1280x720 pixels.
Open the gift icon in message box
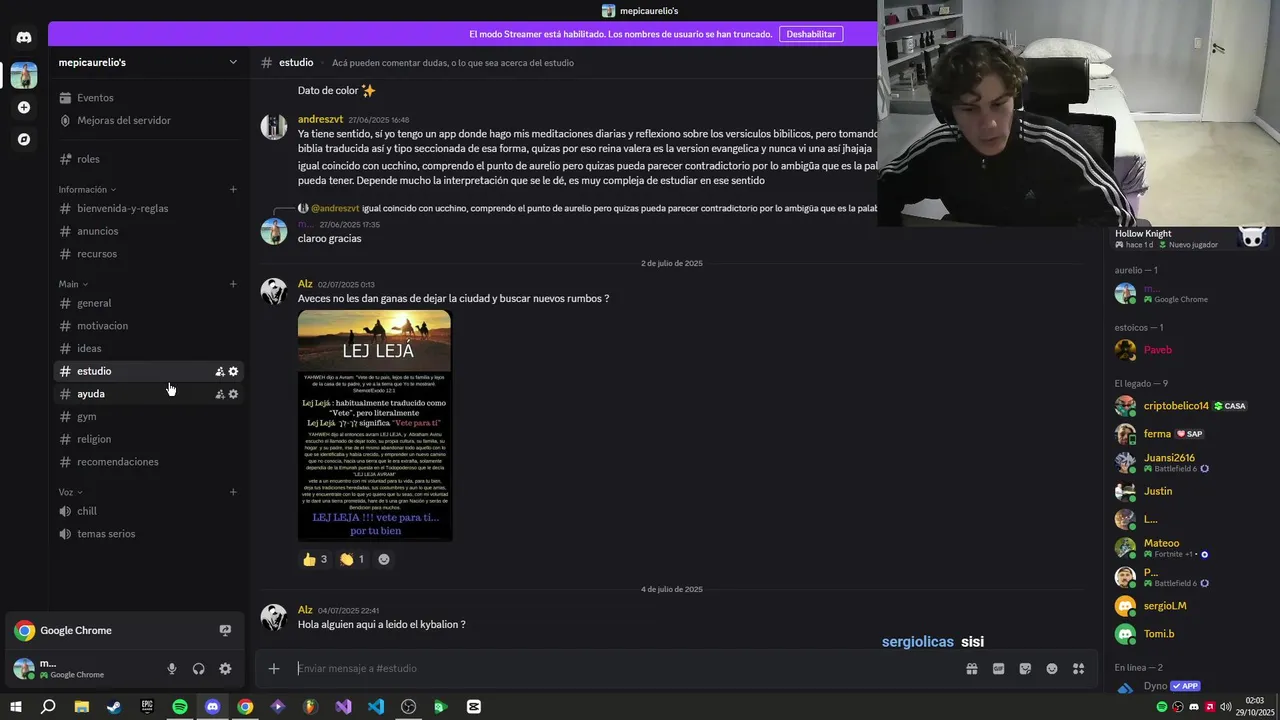[971, 668]
